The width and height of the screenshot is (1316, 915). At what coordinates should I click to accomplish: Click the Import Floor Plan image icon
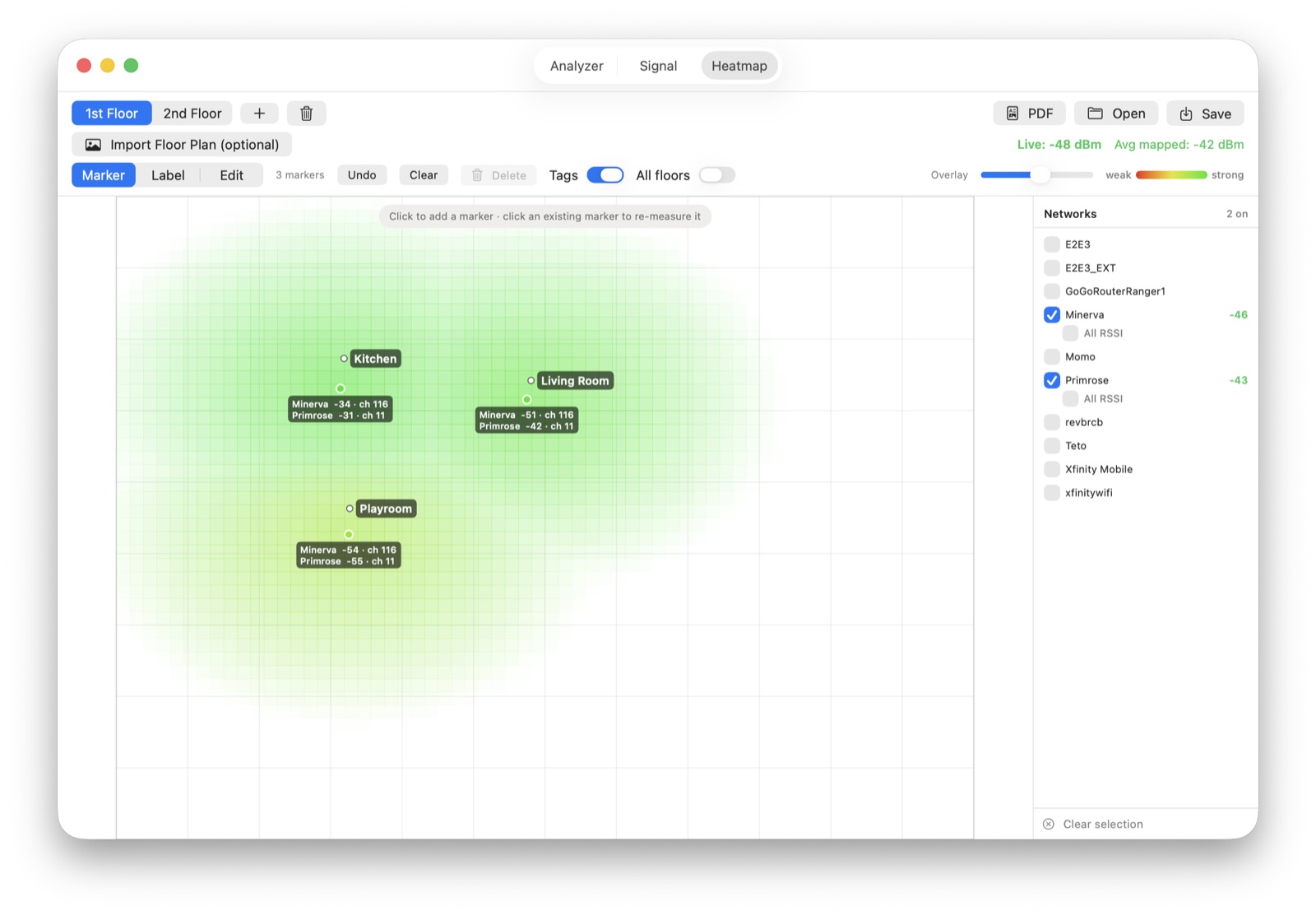tap(94, 145)
